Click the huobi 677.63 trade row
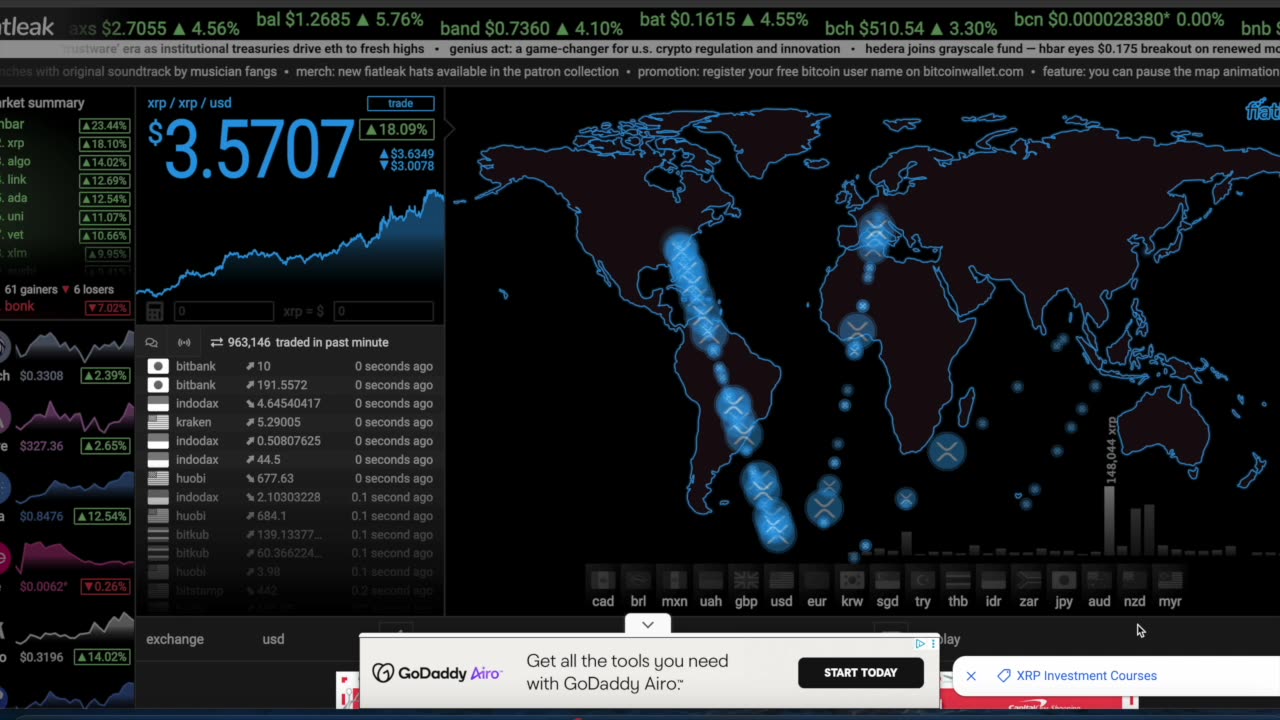The width and height of the screenshot is (1280, 720). point(290,478)
